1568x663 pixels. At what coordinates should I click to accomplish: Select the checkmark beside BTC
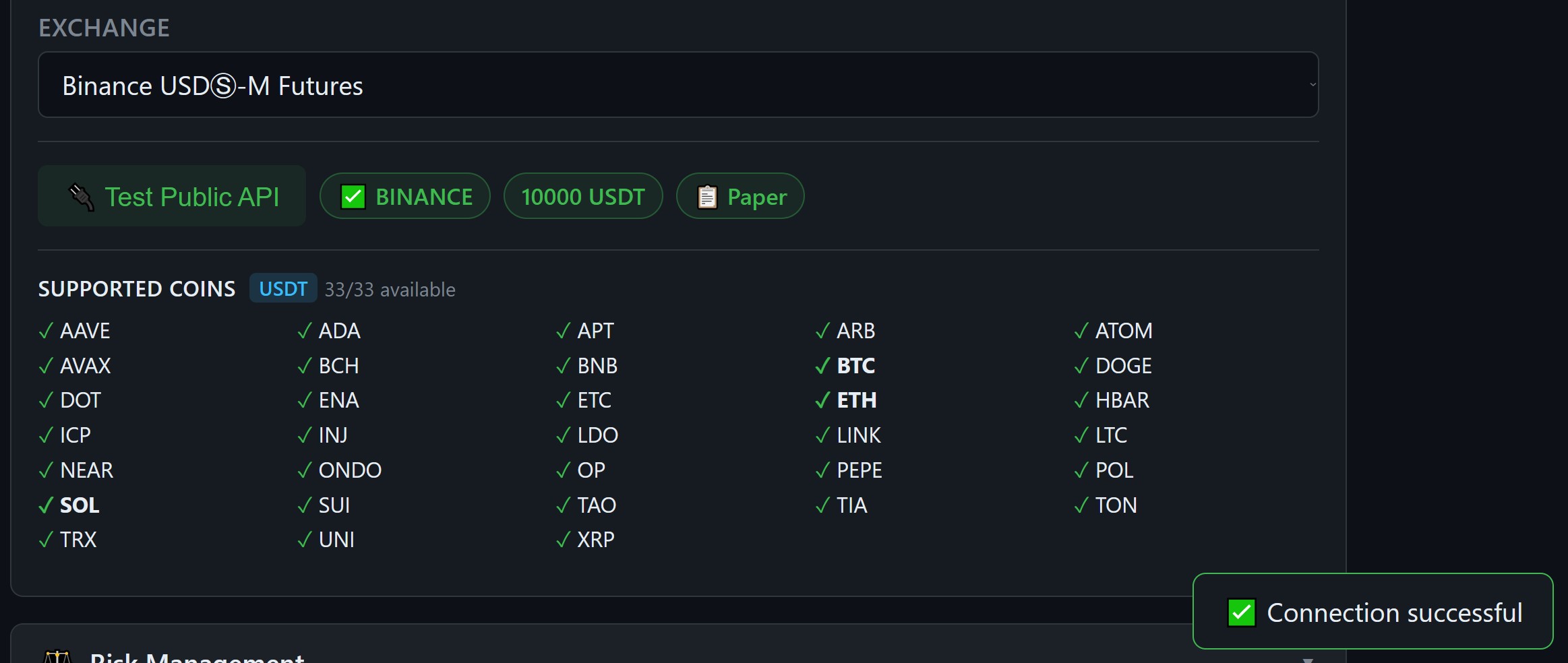pos(822,365)
